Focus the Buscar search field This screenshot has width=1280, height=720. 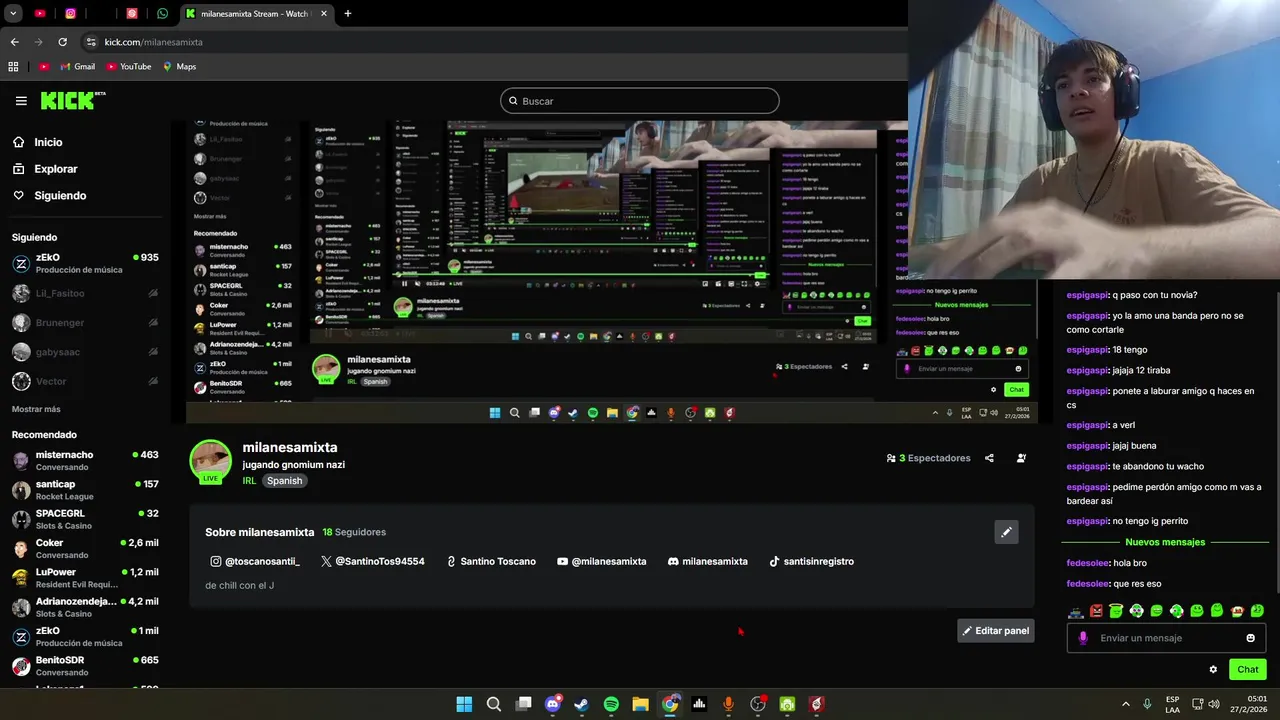point(640,101)
